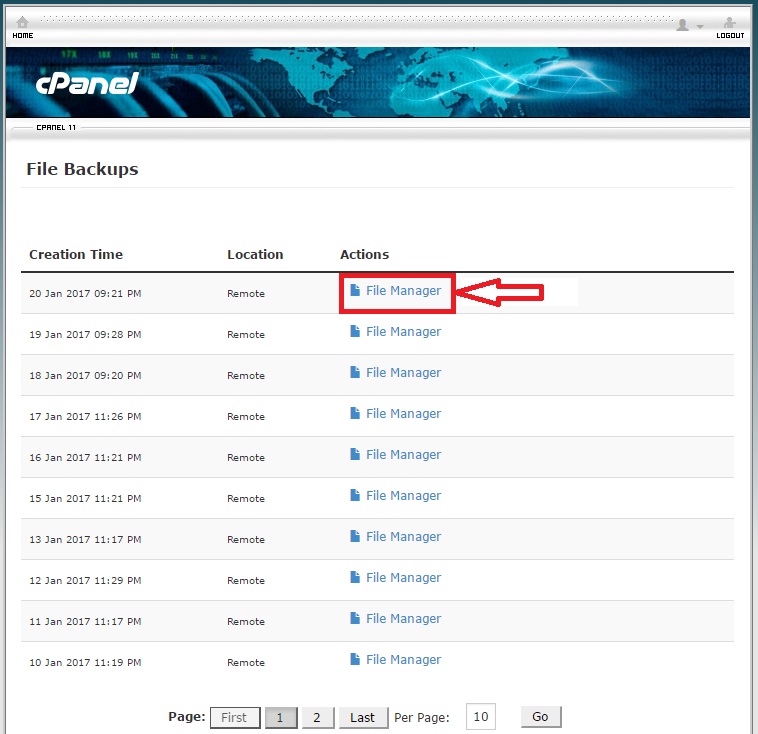Click the Last page button
758x734 pixels.
(363, 718)
